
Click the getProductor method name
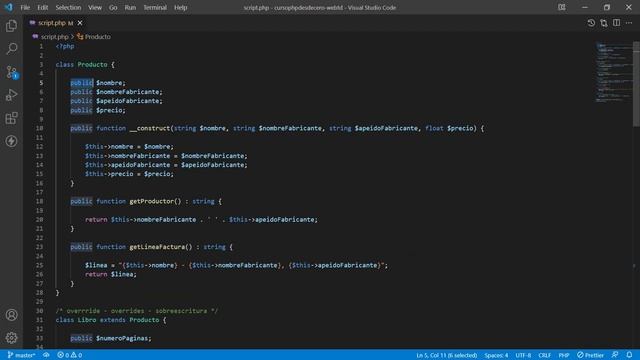[152, 201]
